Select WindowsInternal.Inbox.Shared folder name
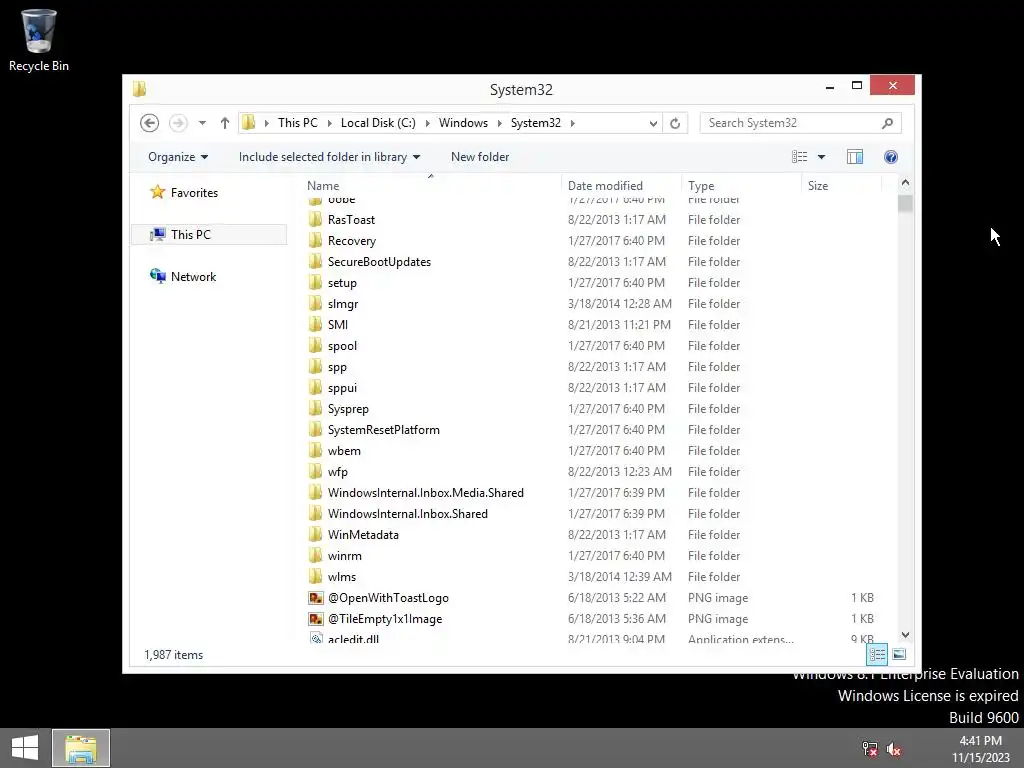 [x=408, y=513]
